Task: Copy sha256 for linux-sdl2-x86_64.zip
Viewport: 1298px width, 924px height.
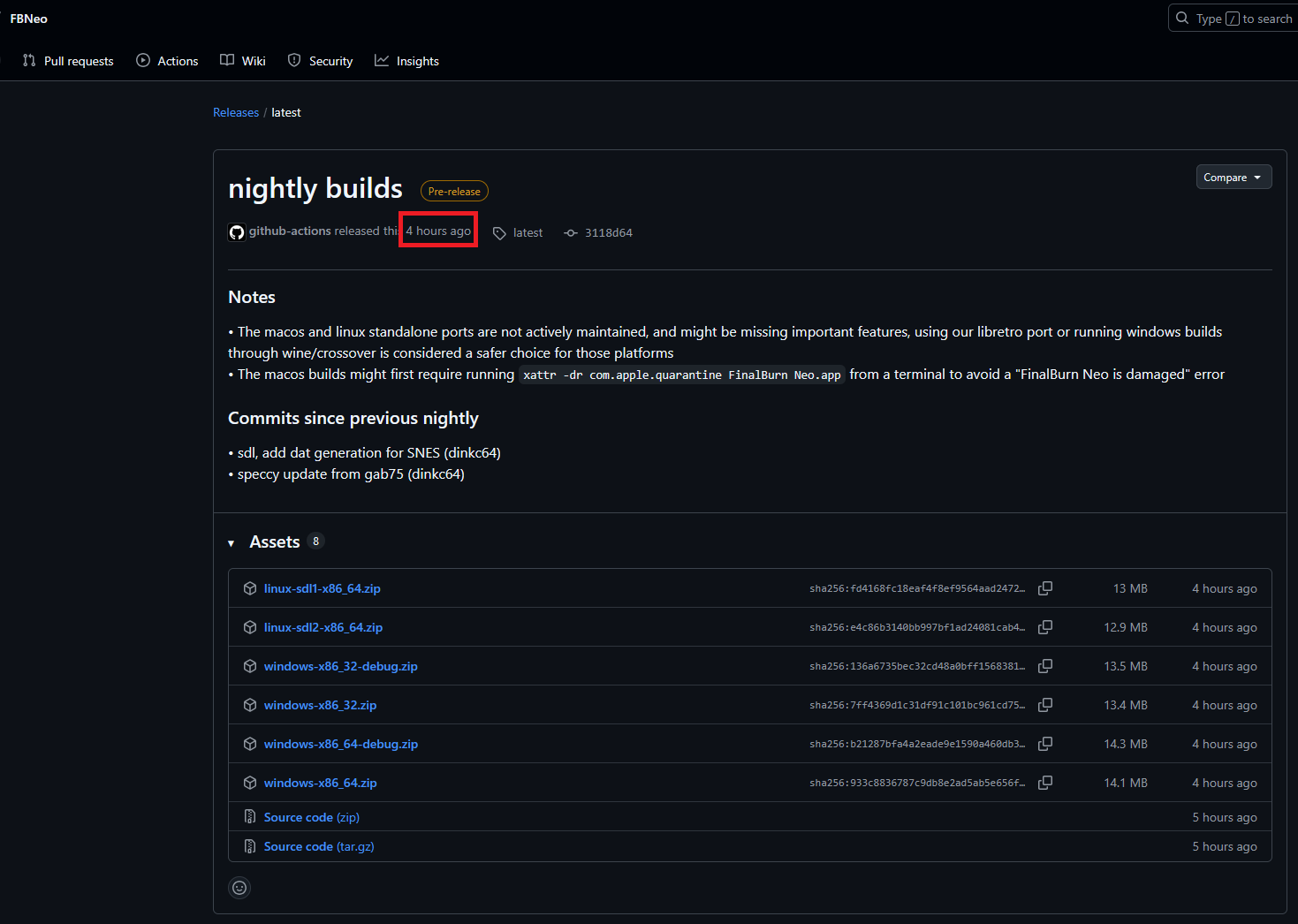Action: [1045, 627]
